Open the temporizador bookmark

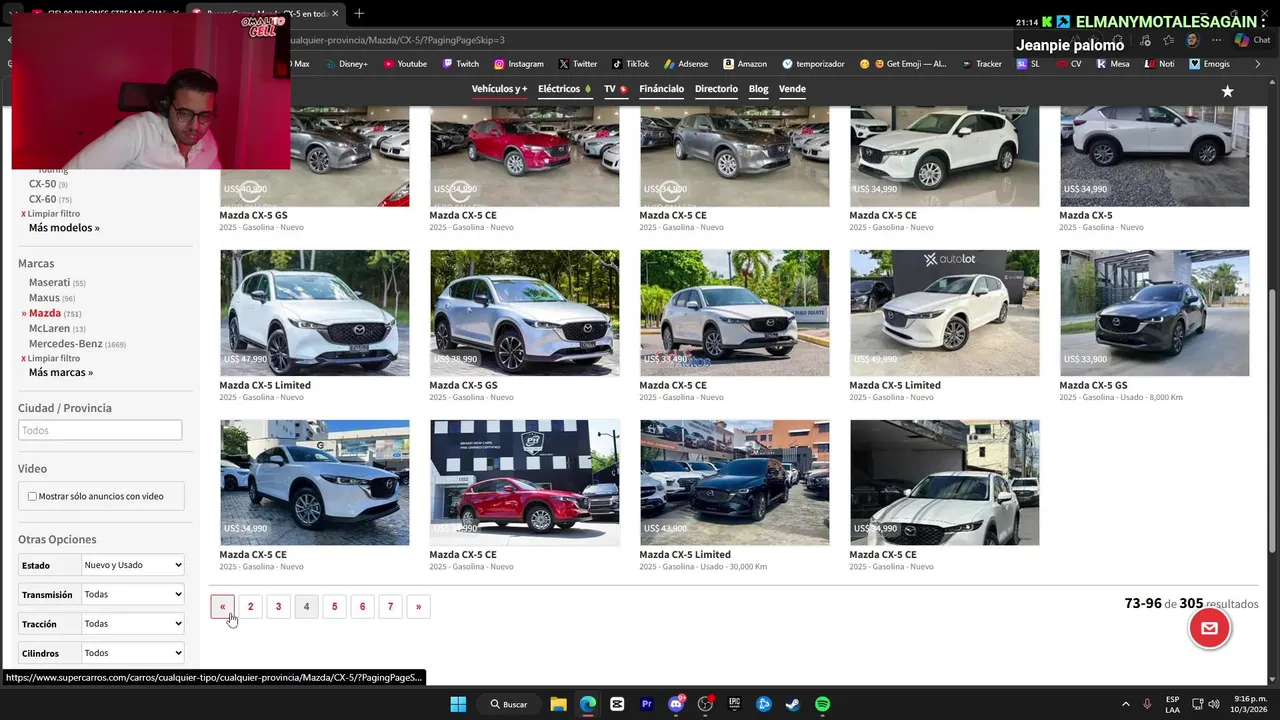tap(813, 64)
